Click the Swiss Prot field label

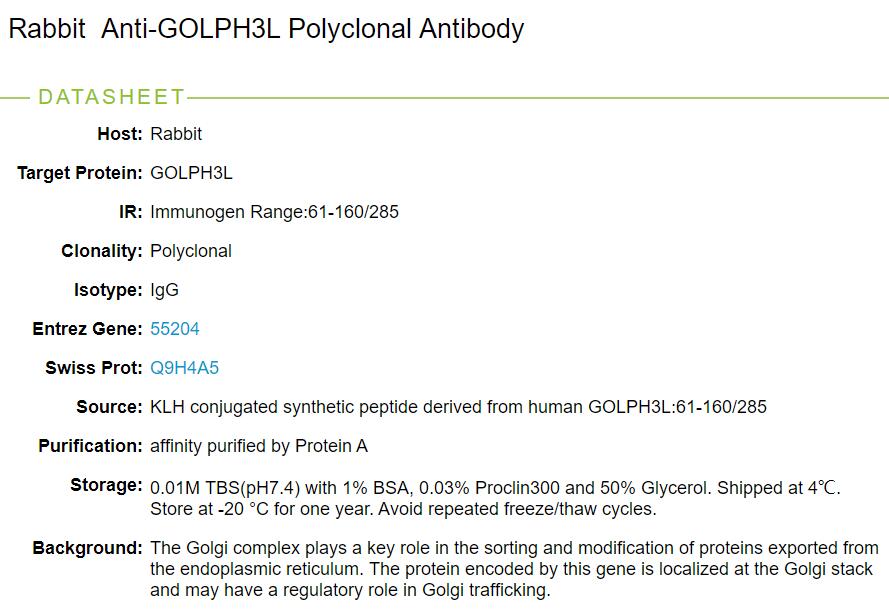[94, 368]
